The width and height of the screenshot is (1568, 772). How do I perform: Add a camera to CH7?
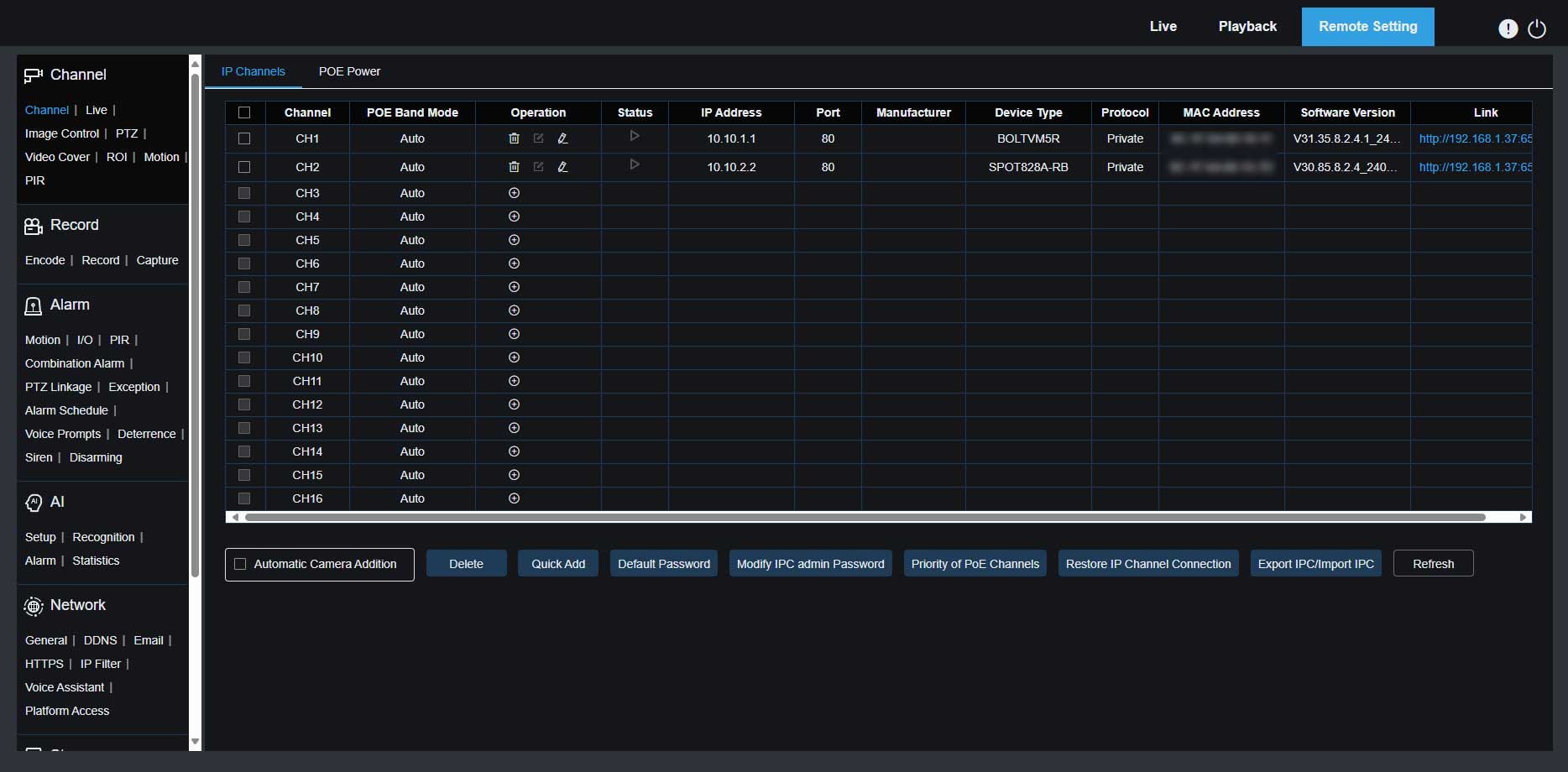pos(515,287)
